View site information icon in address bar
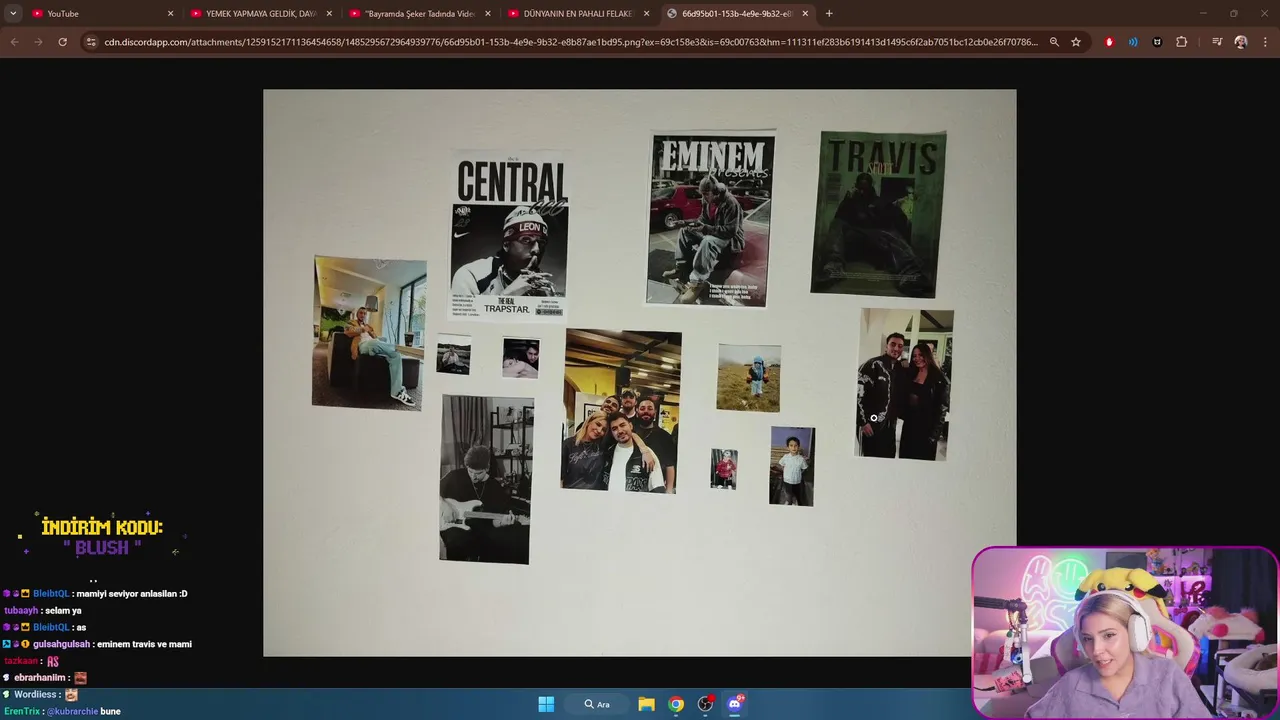 [91, 42]
